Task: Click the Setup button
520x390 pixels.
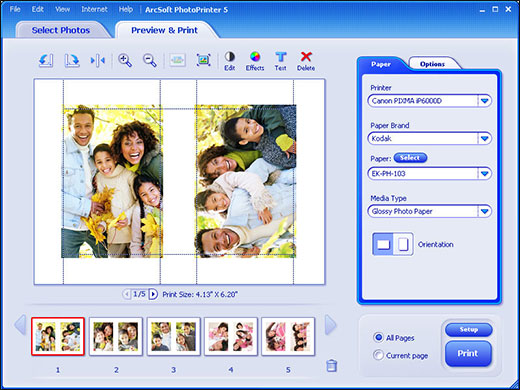Action: coord(469,329)
